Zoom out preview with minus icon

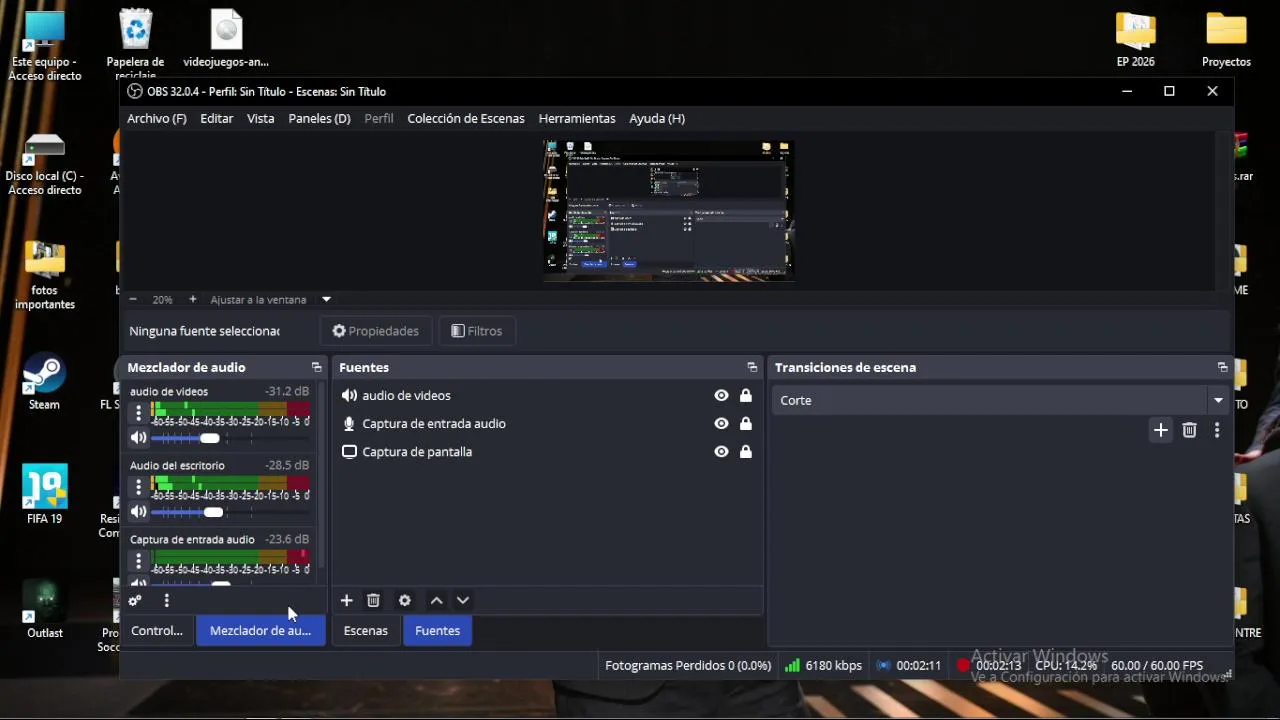point(133,299)
